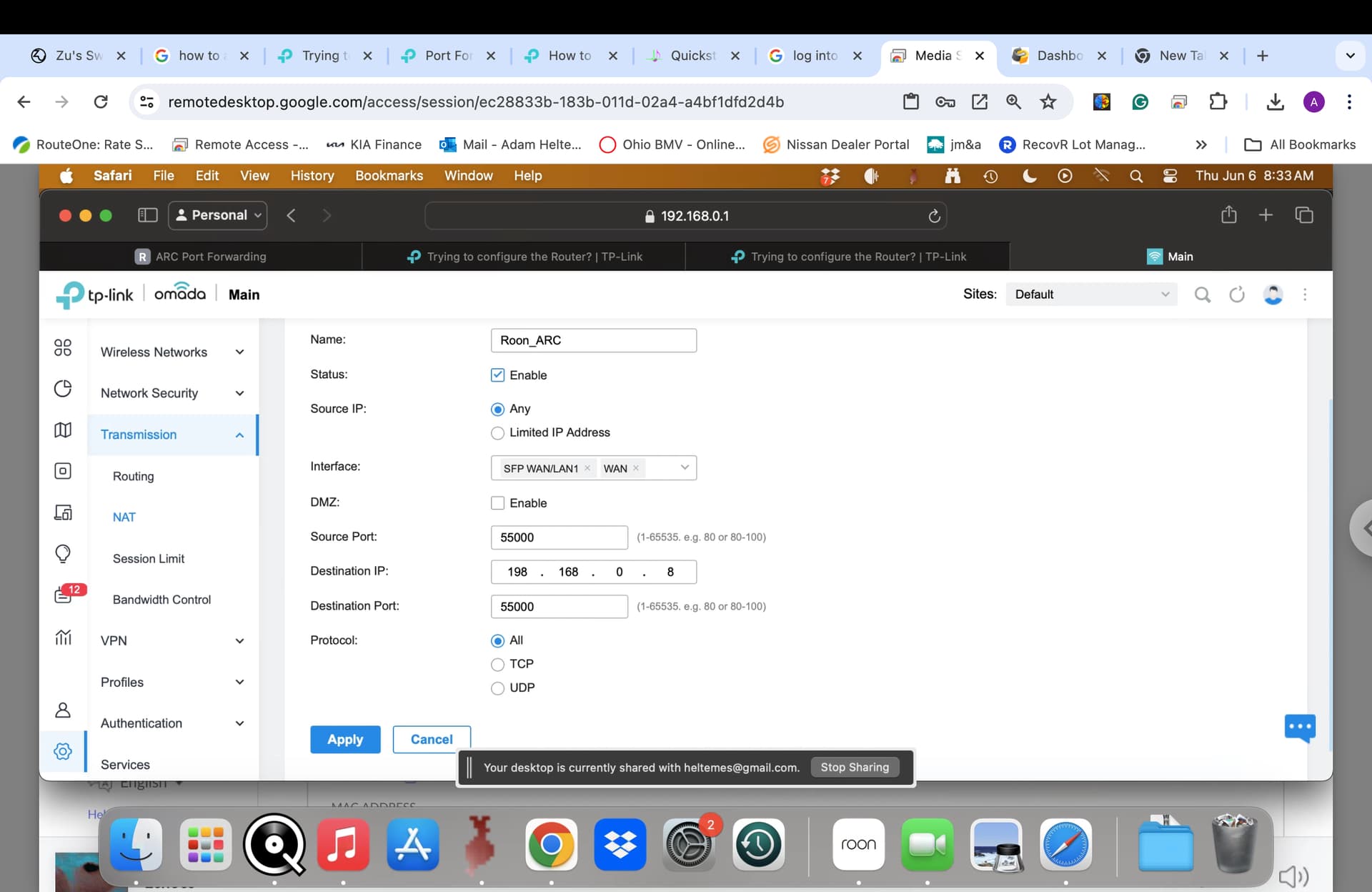Click the Omada settings gear icon
The image size is (1372, 892).
[63, 751]
